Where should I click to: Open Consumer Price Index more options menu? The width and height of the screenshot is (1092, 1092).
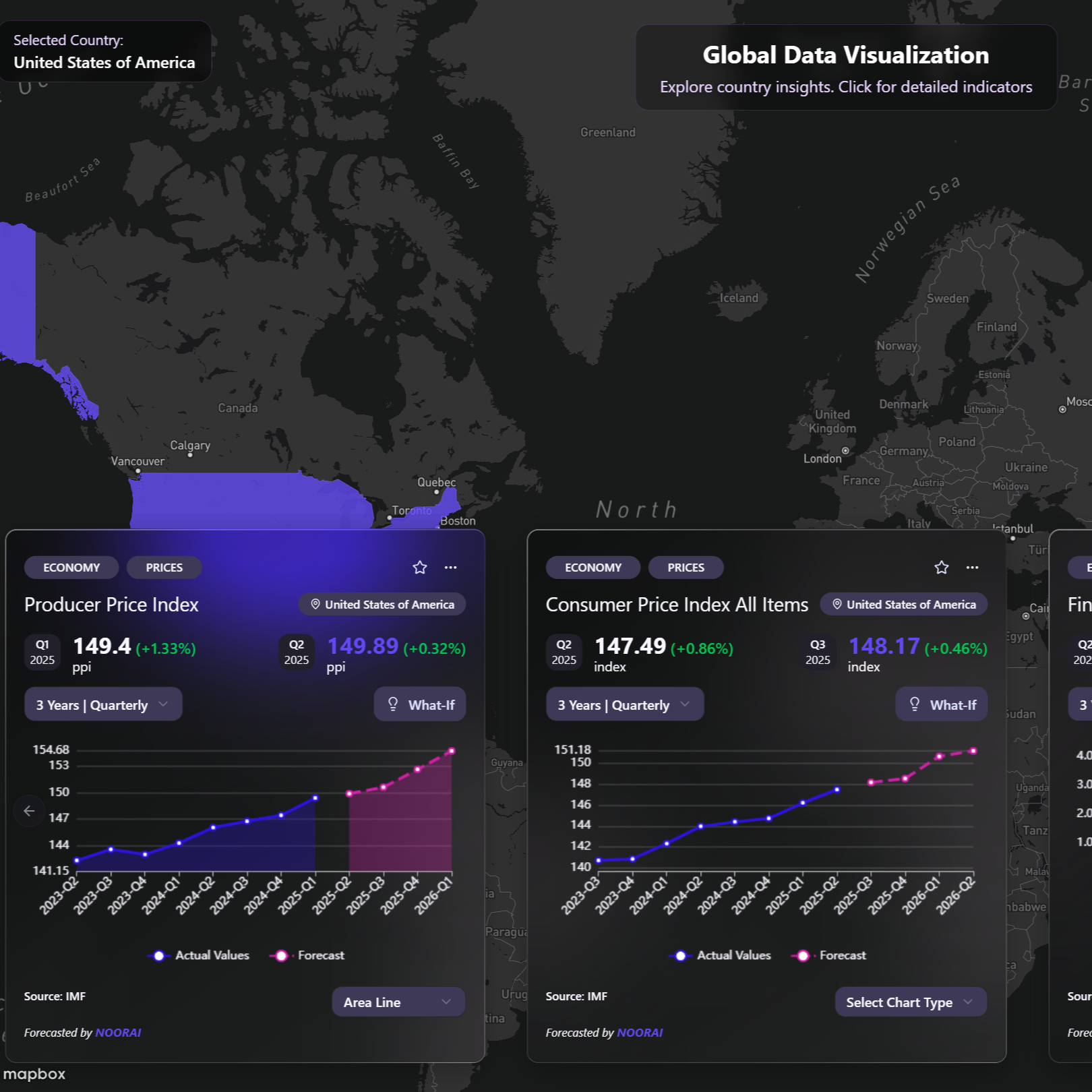(x=973, y=568)
